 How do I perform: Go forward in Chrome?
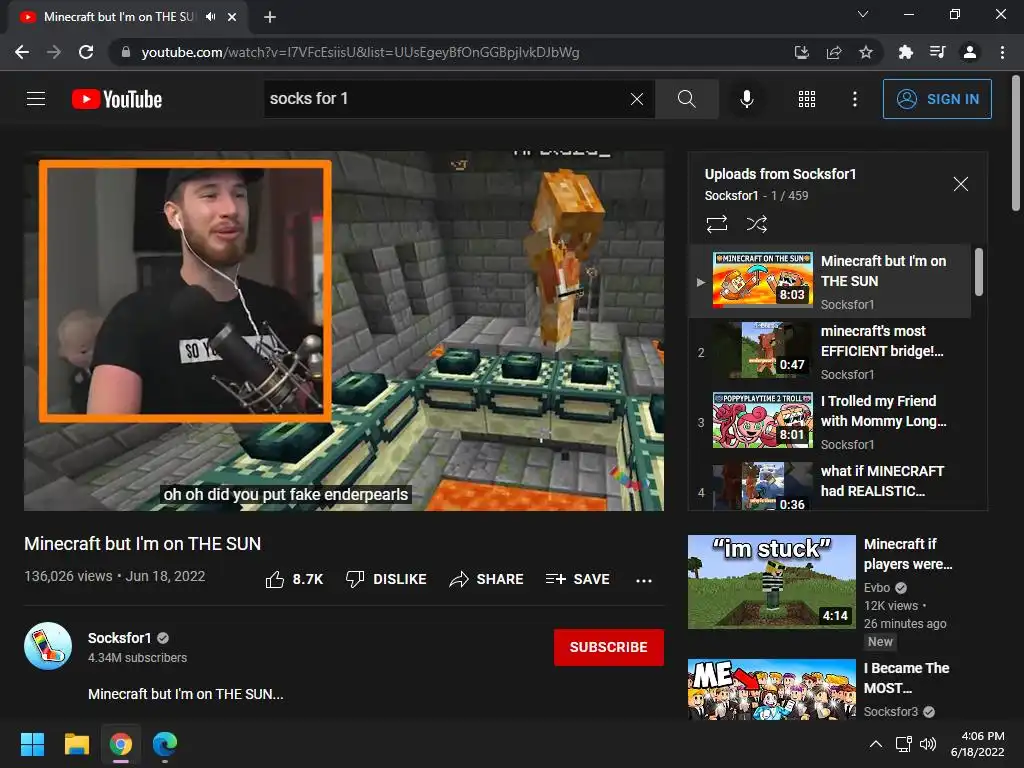pyautogui.click(x=54, y=52)
